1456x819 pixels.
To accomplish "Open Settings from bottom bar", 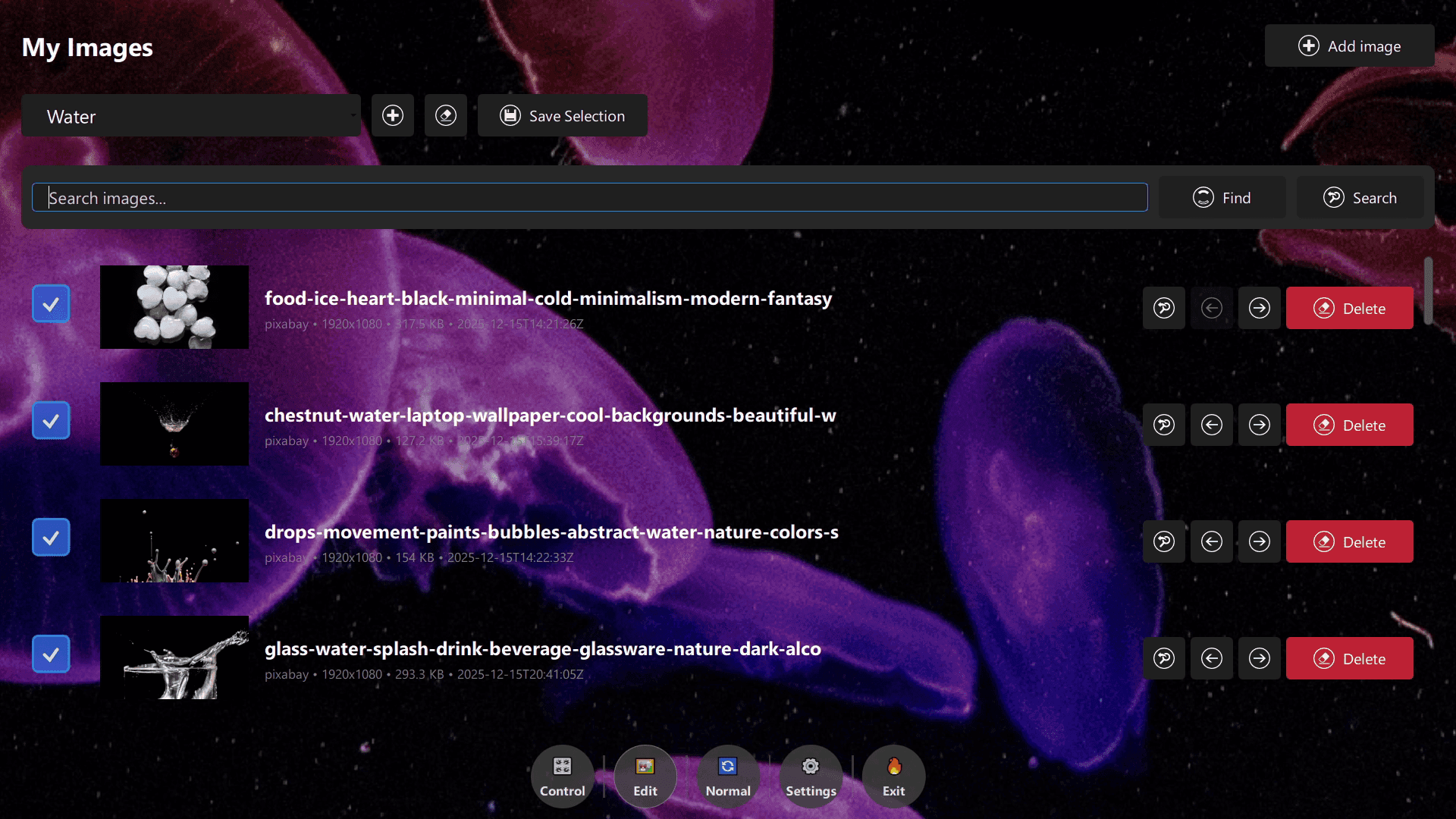I will (811, 777).
